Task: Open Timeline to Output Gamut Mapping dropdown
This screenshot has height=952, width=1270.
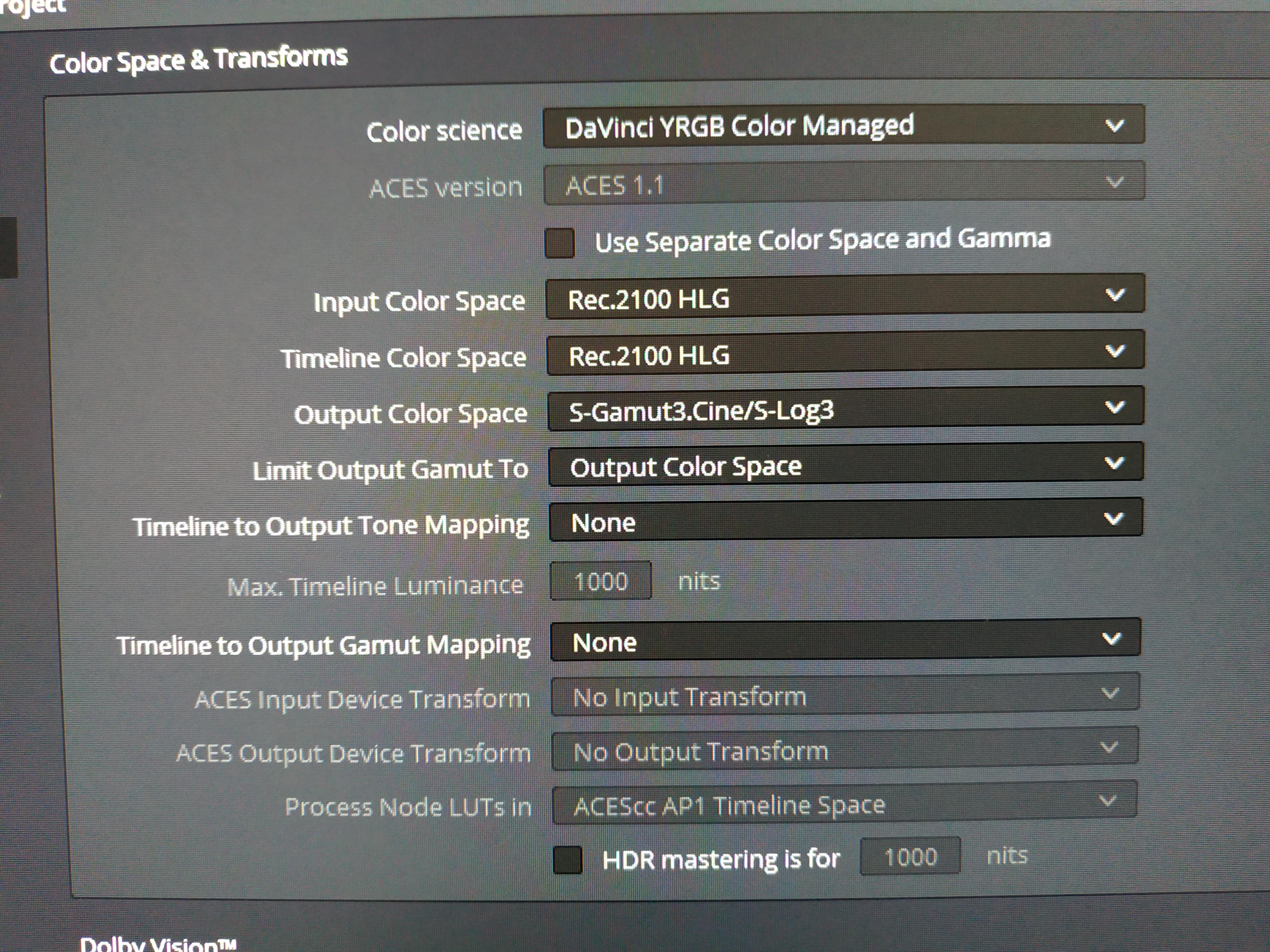Action: click(x=846, y=640)
